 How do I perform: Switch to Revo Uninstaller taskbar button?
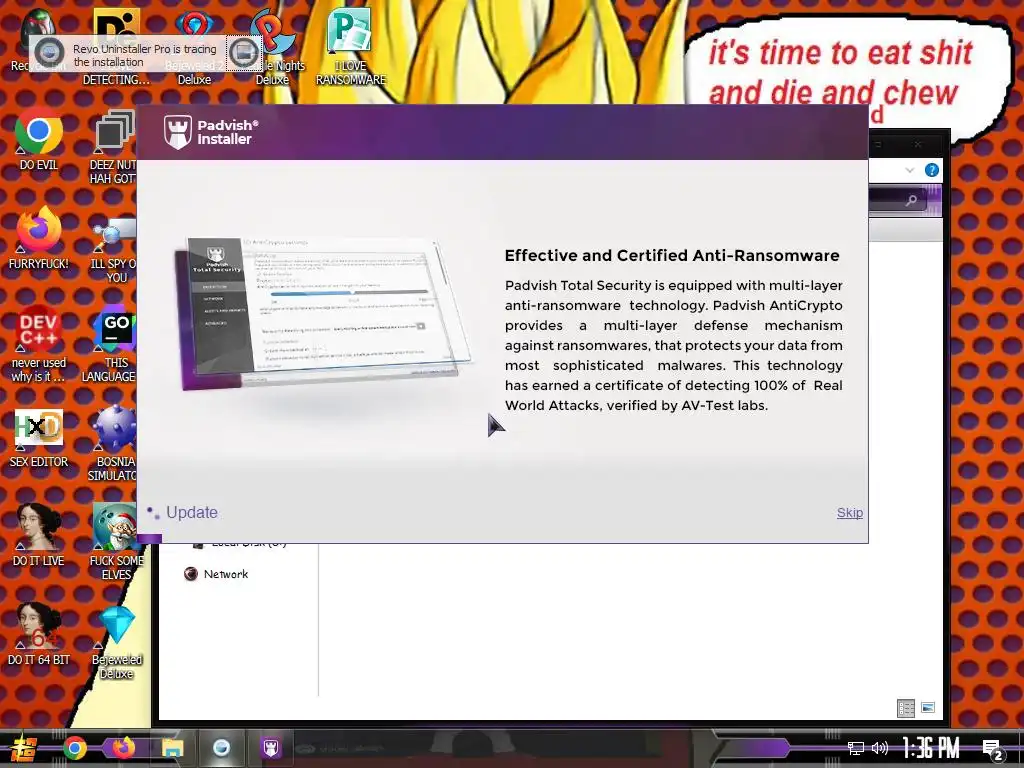click(x=221, y=748)
